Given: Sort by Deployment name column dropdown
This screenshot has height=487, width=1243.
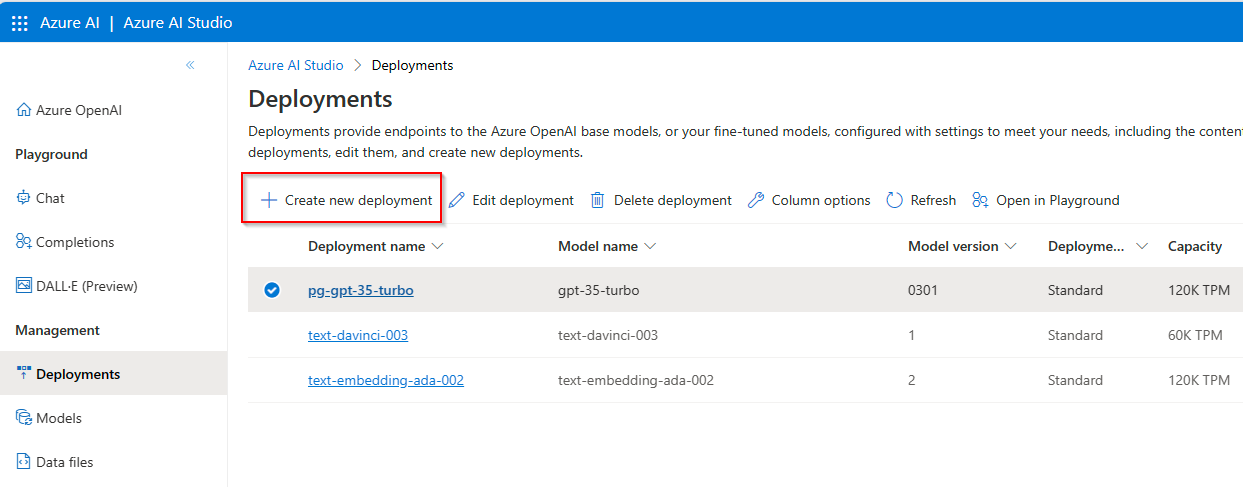Looking at the screenshot, I should [436, 247].
